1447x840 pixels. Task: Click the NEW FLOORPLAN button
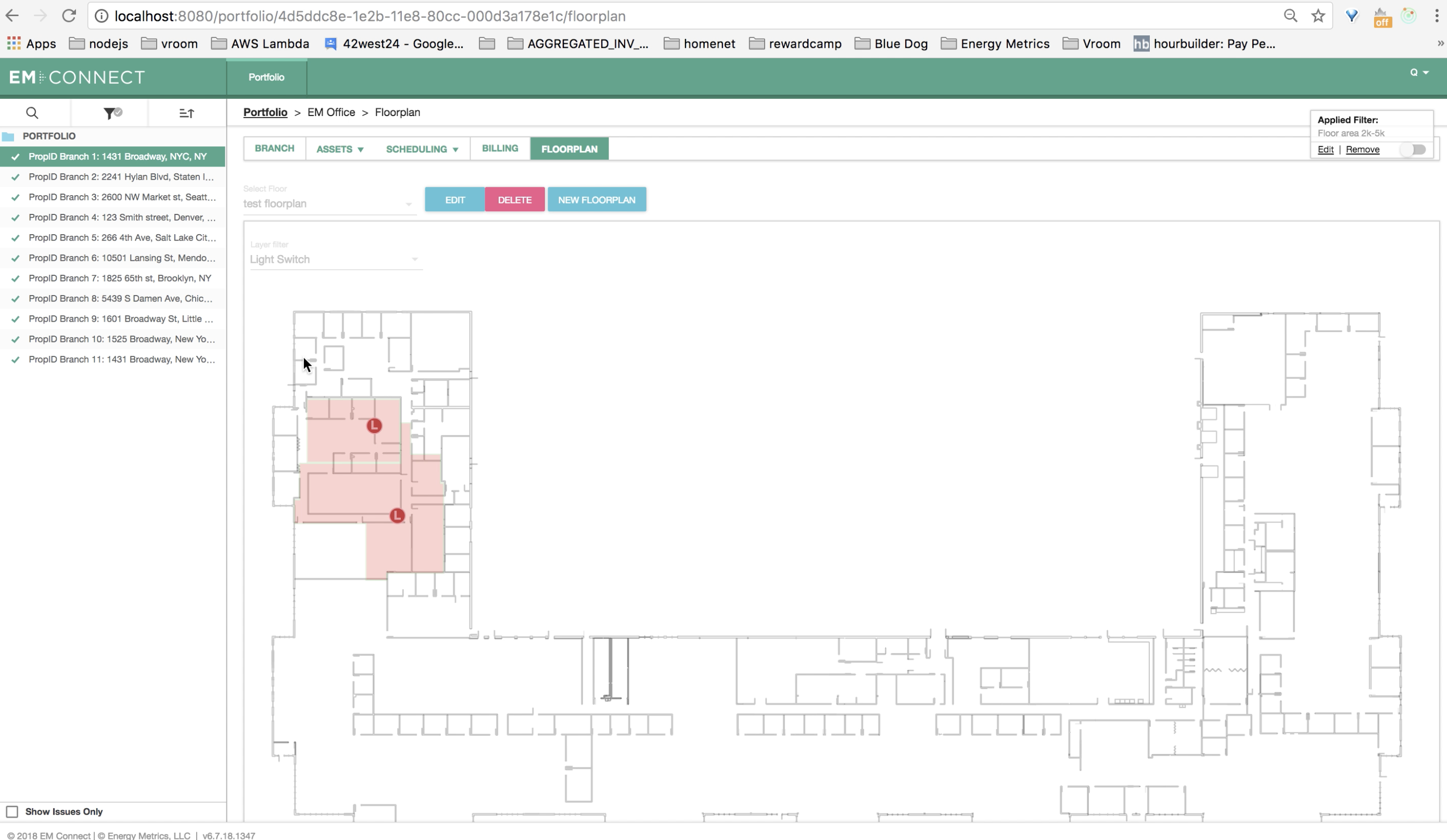click(x=596, y=200)
